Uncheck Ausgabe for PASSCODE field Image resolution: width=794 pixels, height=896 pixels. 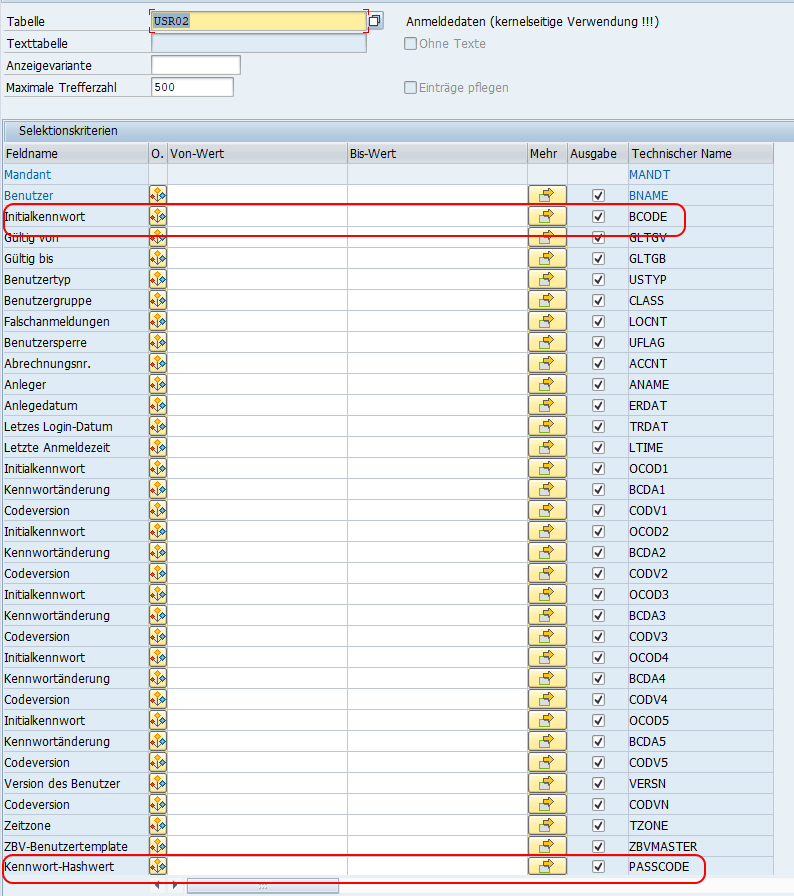[598, 867]
